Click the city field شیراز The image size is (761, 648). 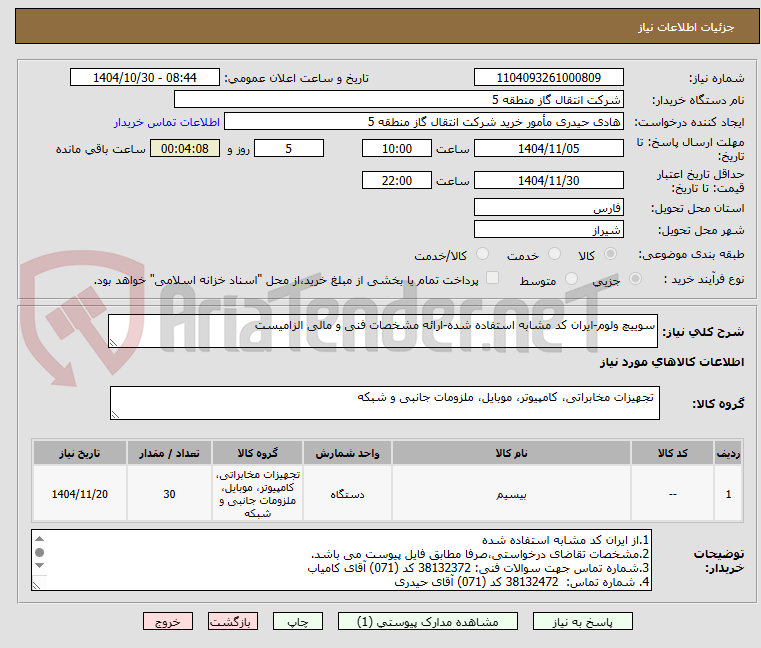pos(548,229)
